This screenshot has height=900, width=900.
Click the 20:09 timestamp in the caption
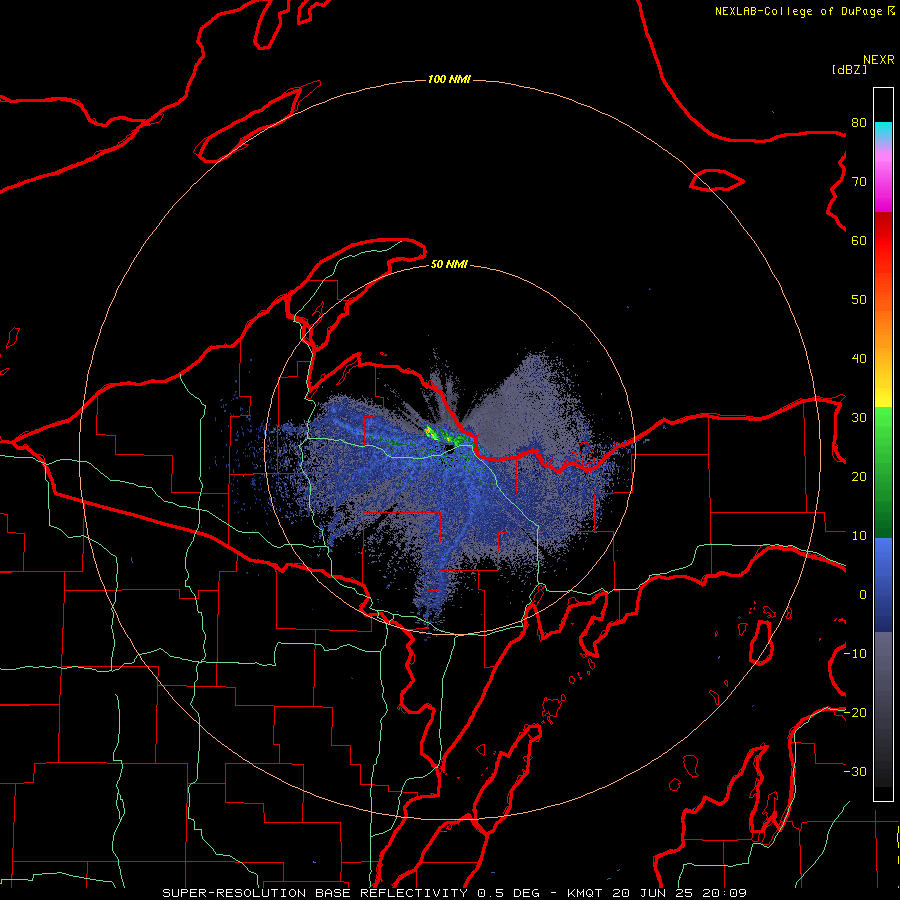tap(722, 893)
